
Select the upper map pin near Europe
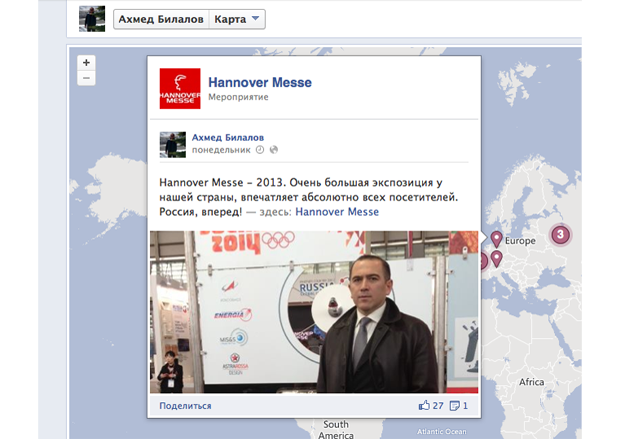click(x=496, y=239)
